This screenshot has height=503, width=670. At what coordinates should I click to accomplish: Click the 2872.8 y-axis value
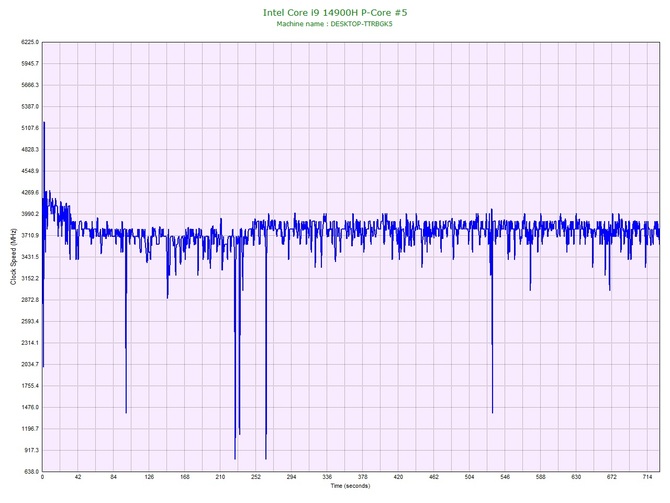click(x=30, y=300)
